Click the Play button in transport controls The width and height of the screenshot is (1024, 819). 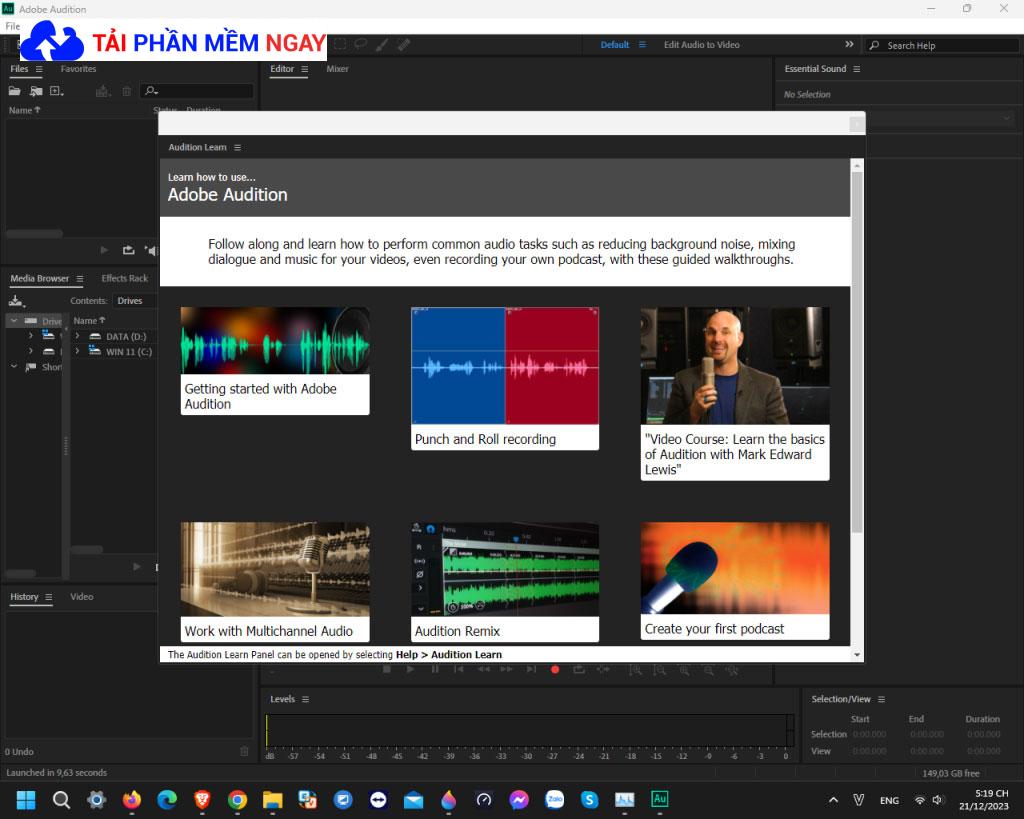point(410,669)
